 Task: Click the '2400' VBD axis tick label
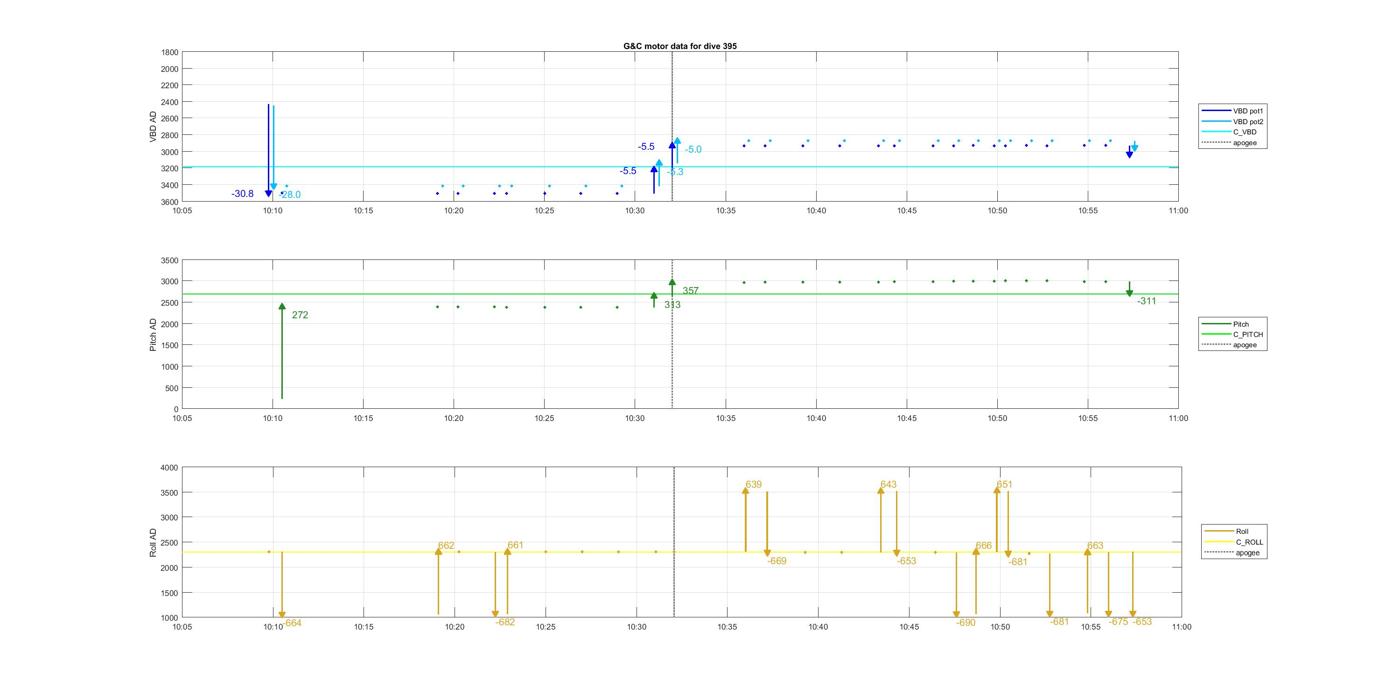pos(170,102)
